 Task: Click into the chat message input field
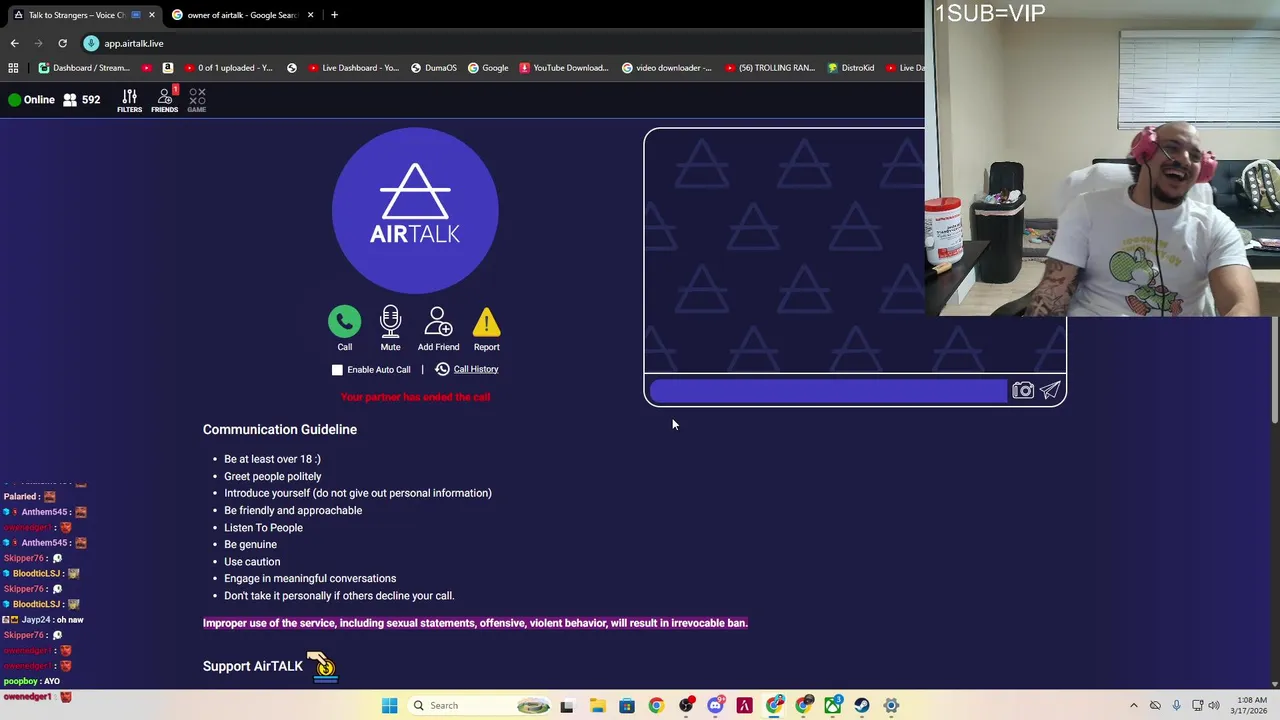tap(828, 391)
